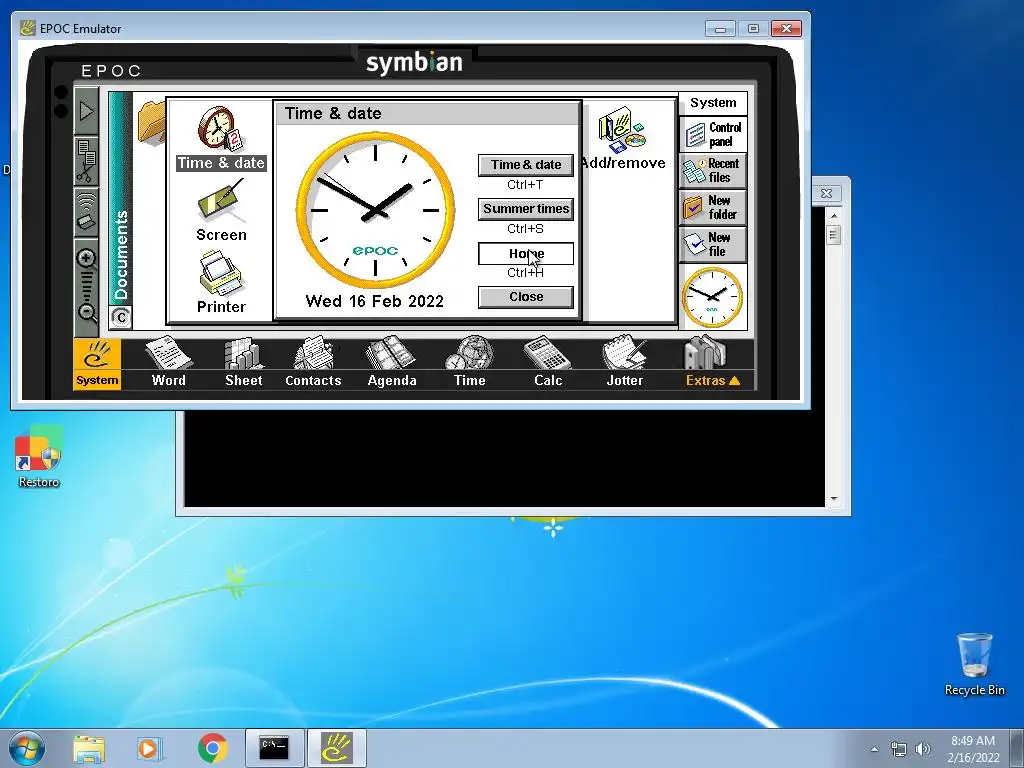This screenshot has width=1024, height=768.
Task: Click the network tray icon
Action: tap(899, 749)
